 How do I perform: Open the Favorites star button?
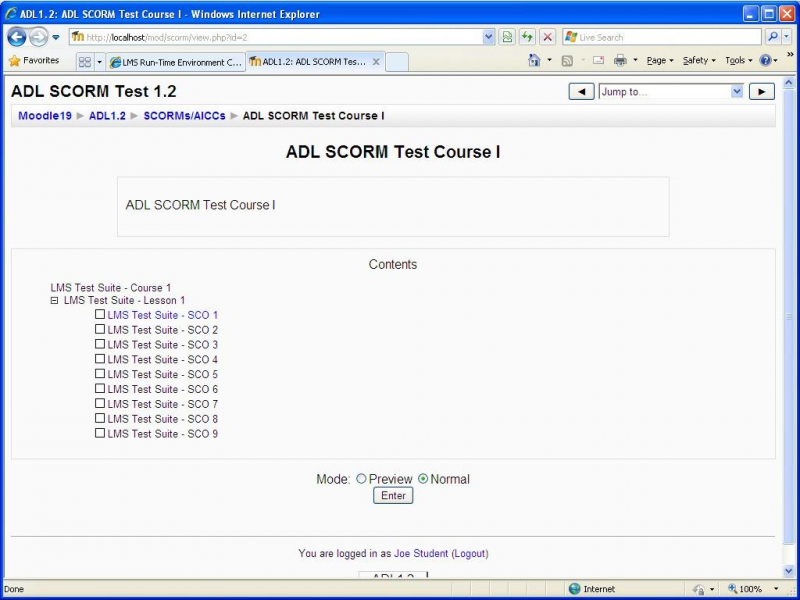pos(34,61)
